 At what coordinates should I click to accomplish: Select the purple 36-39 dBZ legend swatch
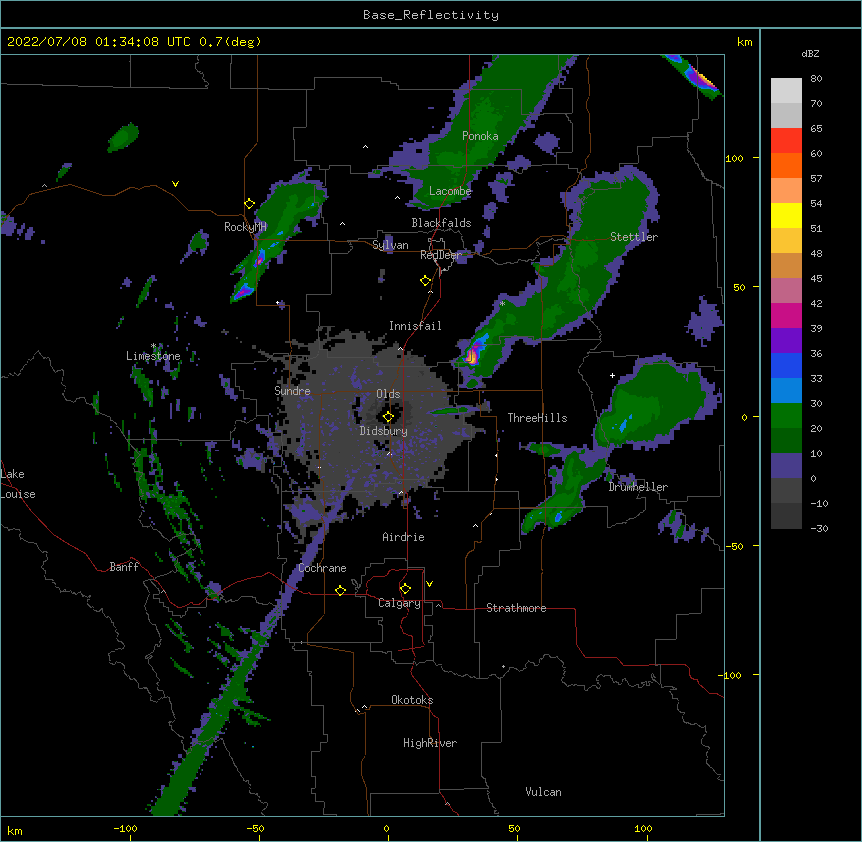[x=786, y=341]
